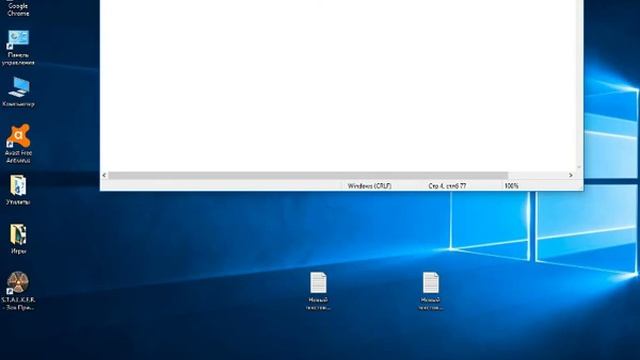Click the "100%" zoom status entry
Screen dimensions: 640x360
511,186
